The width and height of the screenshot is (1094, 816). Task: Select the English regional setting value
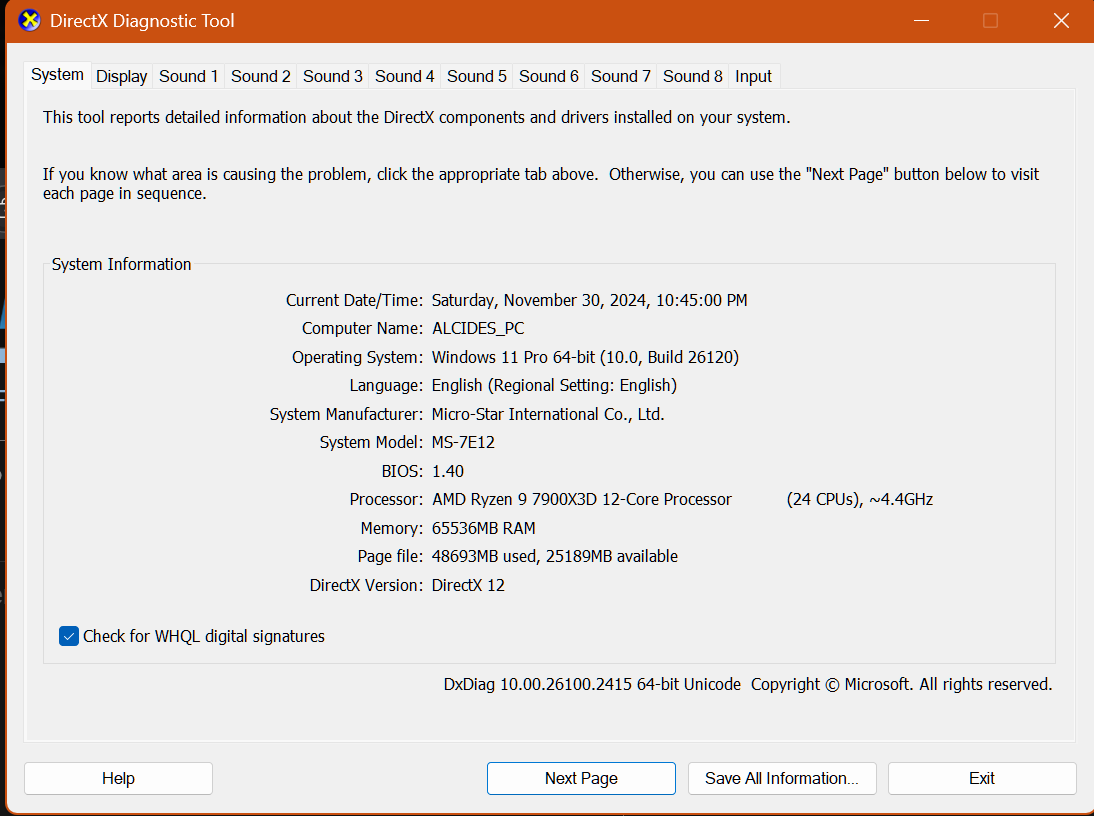554,386
